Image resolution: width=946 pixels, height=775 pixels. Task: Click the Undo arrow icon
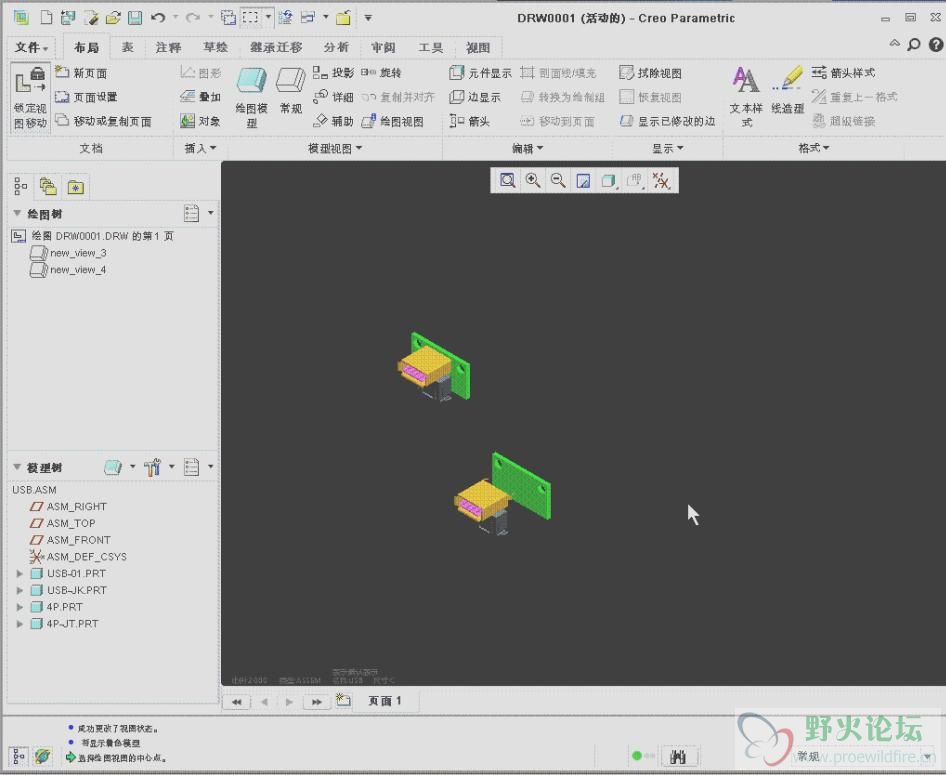[x=158, y=17]
